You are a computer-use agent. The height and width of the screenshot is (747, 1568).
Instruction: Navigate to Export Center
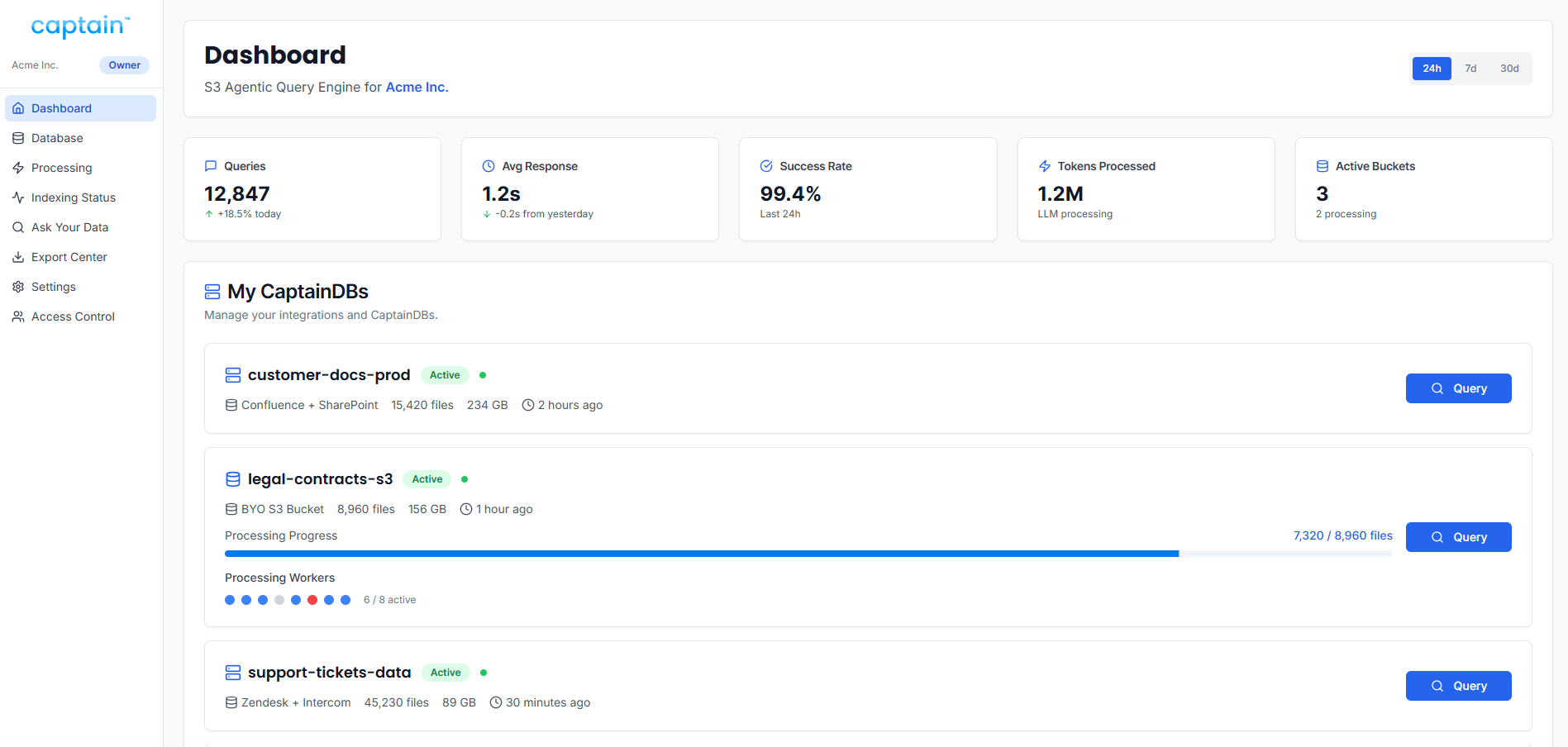[80, 257]
